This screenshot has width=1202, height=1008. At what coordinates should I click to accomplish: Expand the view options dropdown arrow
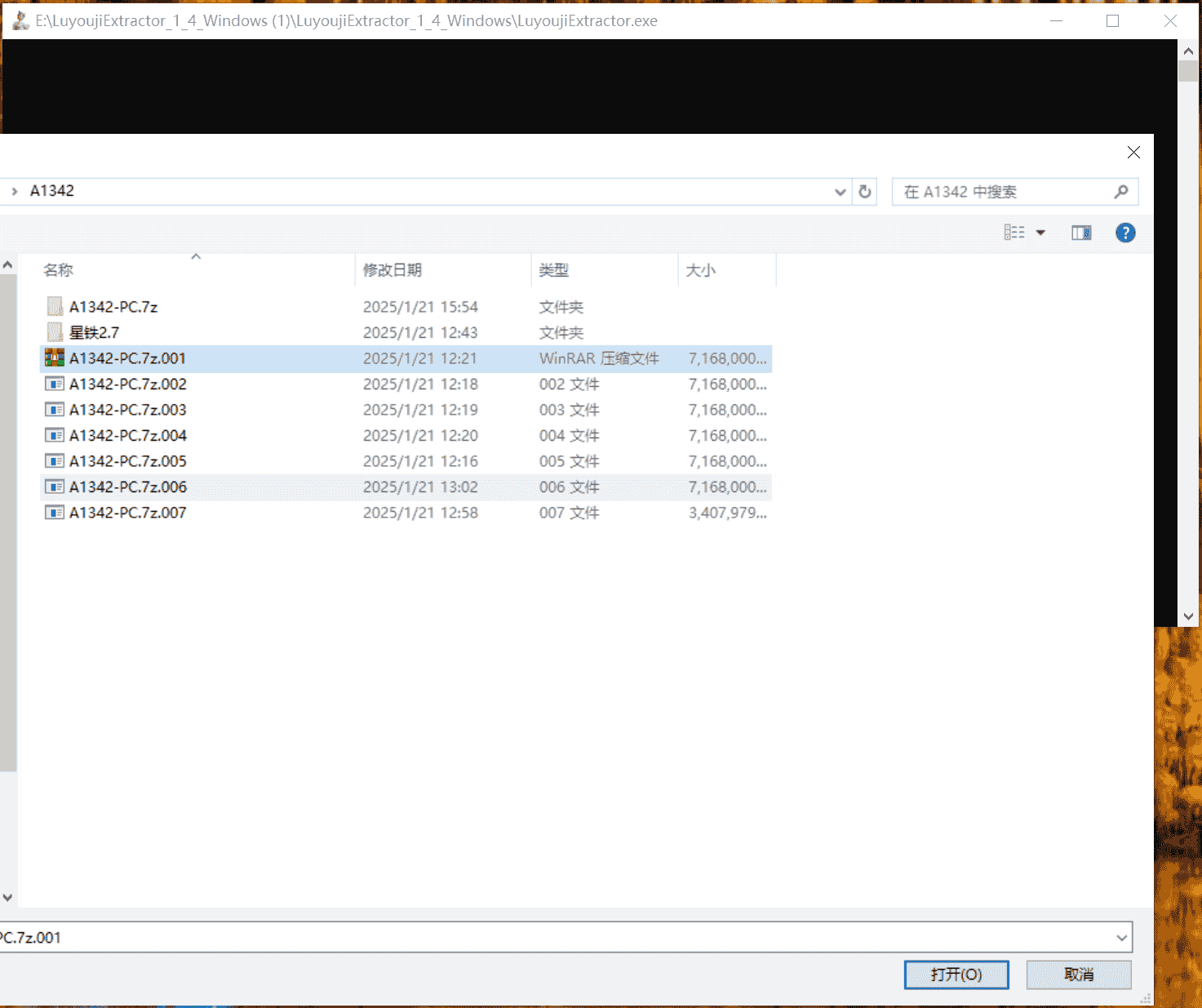tap(1040, 233)
